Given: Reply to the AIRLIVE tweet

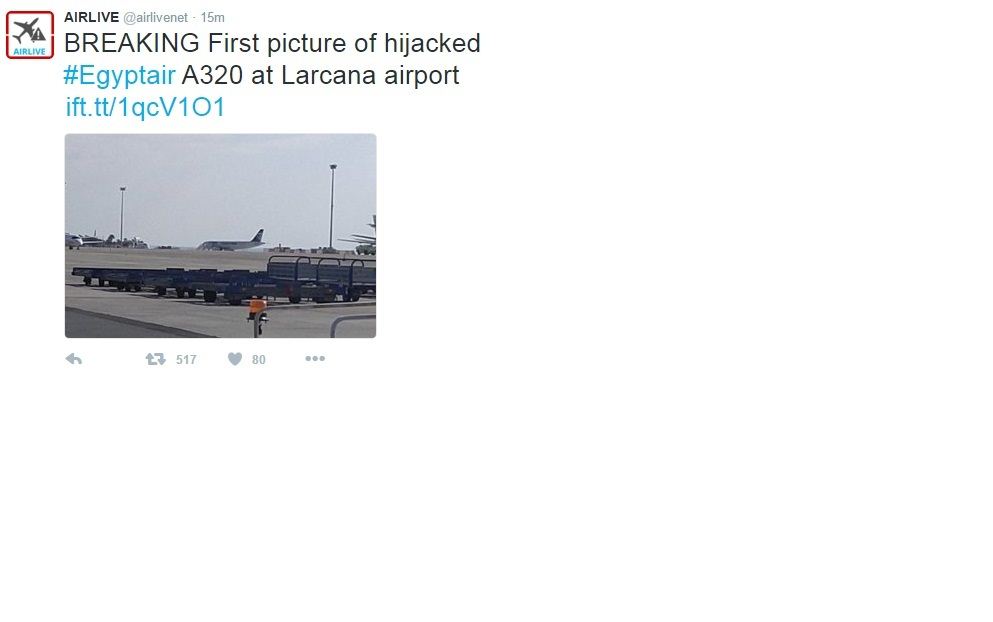Looking at the screenshot, I should [x=73, y=359].
